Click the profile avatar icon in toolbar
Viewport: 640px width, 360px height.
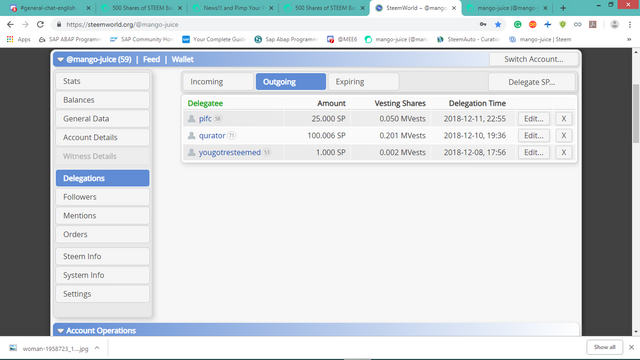[x=614, y=24]
